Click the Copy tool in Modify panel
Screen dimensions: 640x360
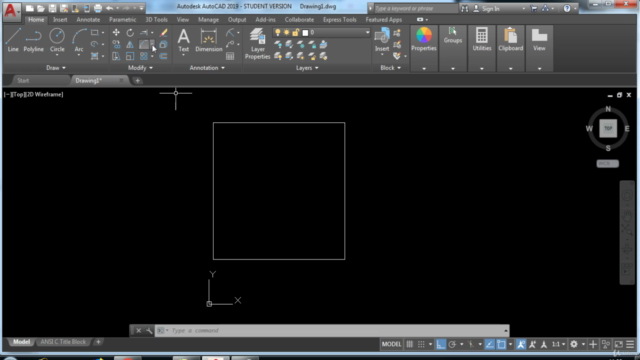point(116,44)
